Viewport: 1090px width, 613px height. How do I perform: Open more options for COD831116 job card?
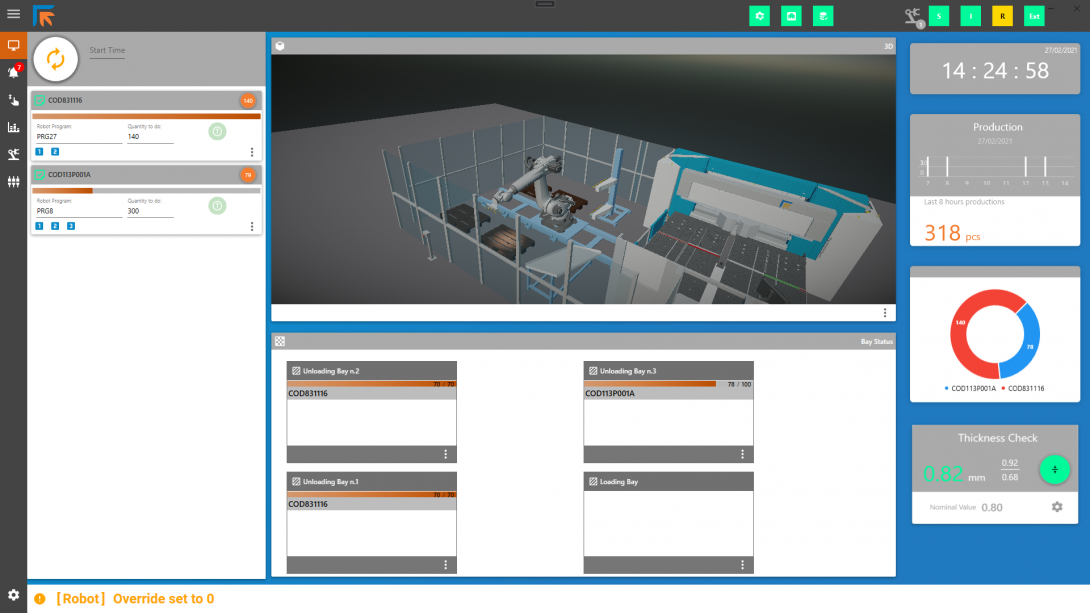click(x=251, y=152)
